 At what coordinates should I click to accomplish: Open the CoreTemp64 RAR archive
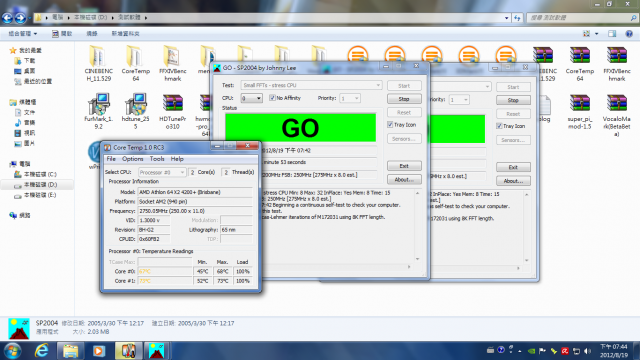[x=580, y=62]
